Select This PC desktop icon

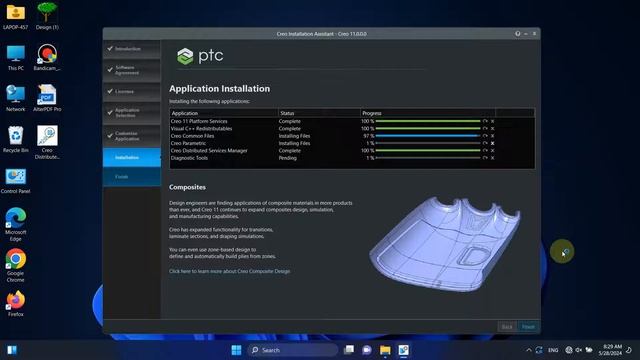tap(16, 58)
